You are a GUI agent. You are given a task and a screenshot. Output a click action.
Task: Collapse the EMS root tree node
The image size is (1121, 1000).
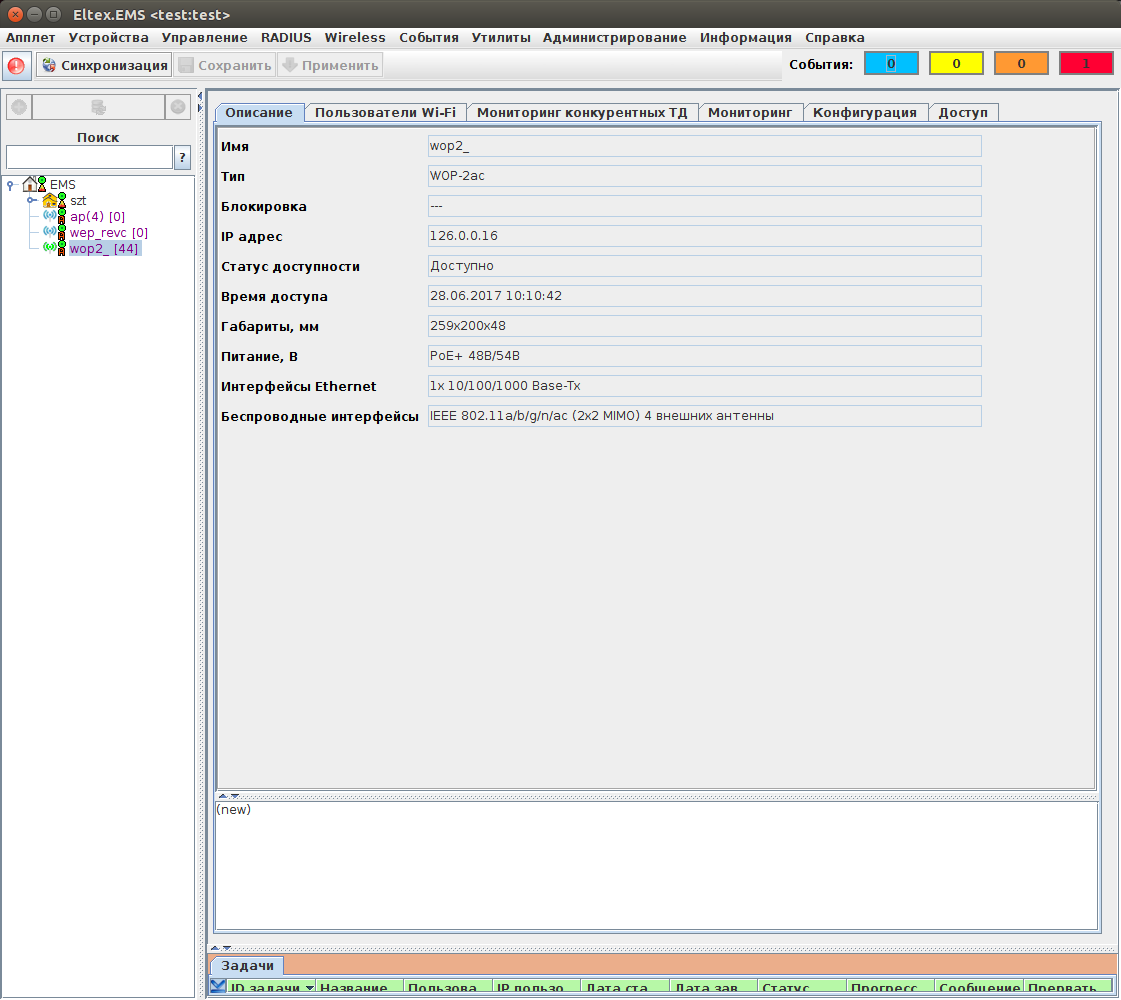[11, 185]
